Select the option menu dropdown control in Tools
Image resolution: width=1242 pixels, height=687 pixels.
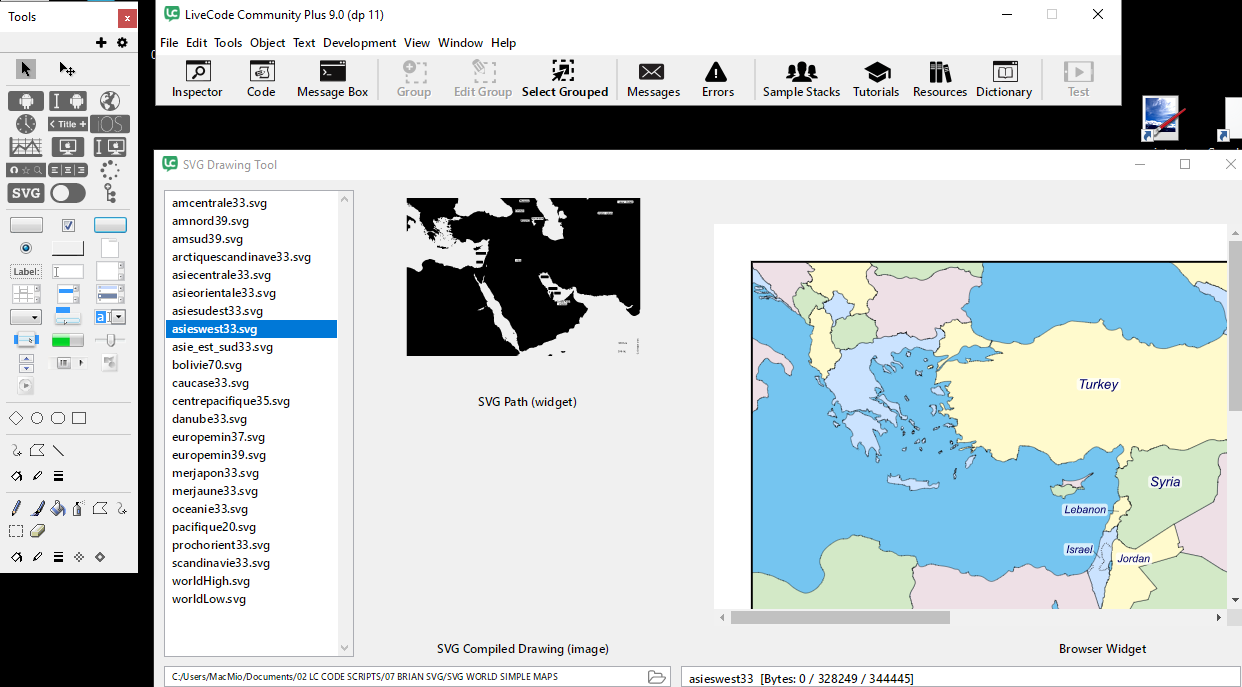26,317
